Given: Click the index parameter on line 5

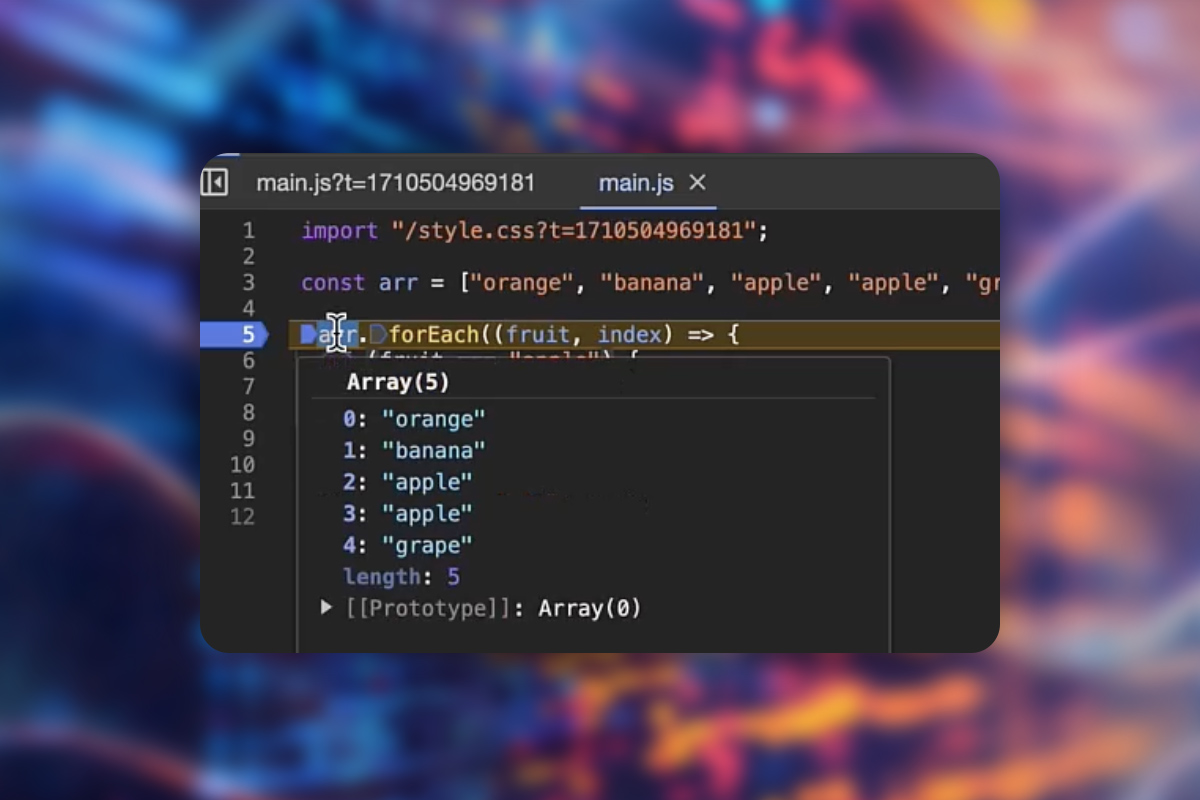Looking at the screenshot, I should pyautogui.click(x=629, y=334).
